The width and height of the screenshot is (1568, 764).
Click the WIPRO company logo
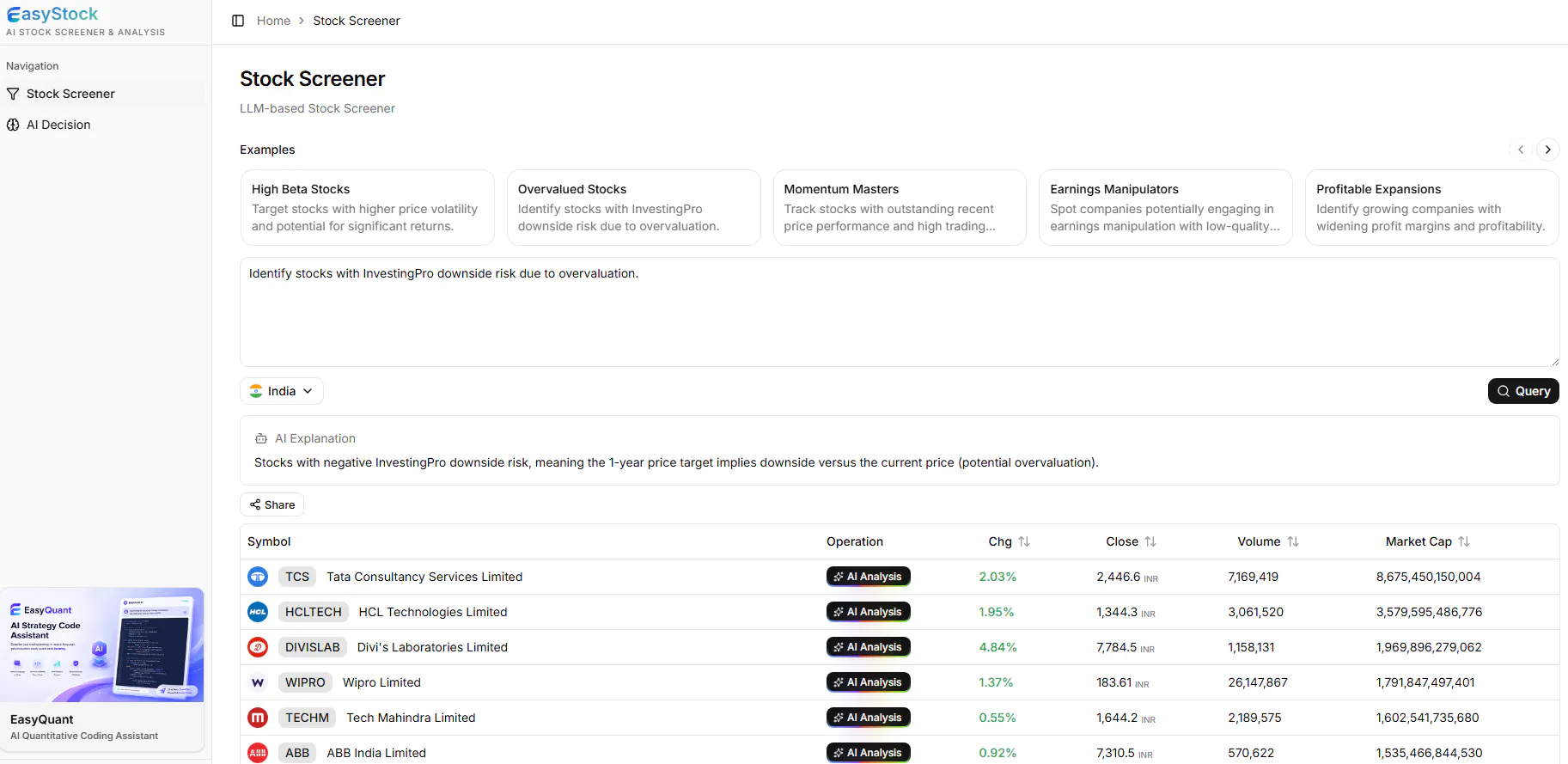coord(258,682)
